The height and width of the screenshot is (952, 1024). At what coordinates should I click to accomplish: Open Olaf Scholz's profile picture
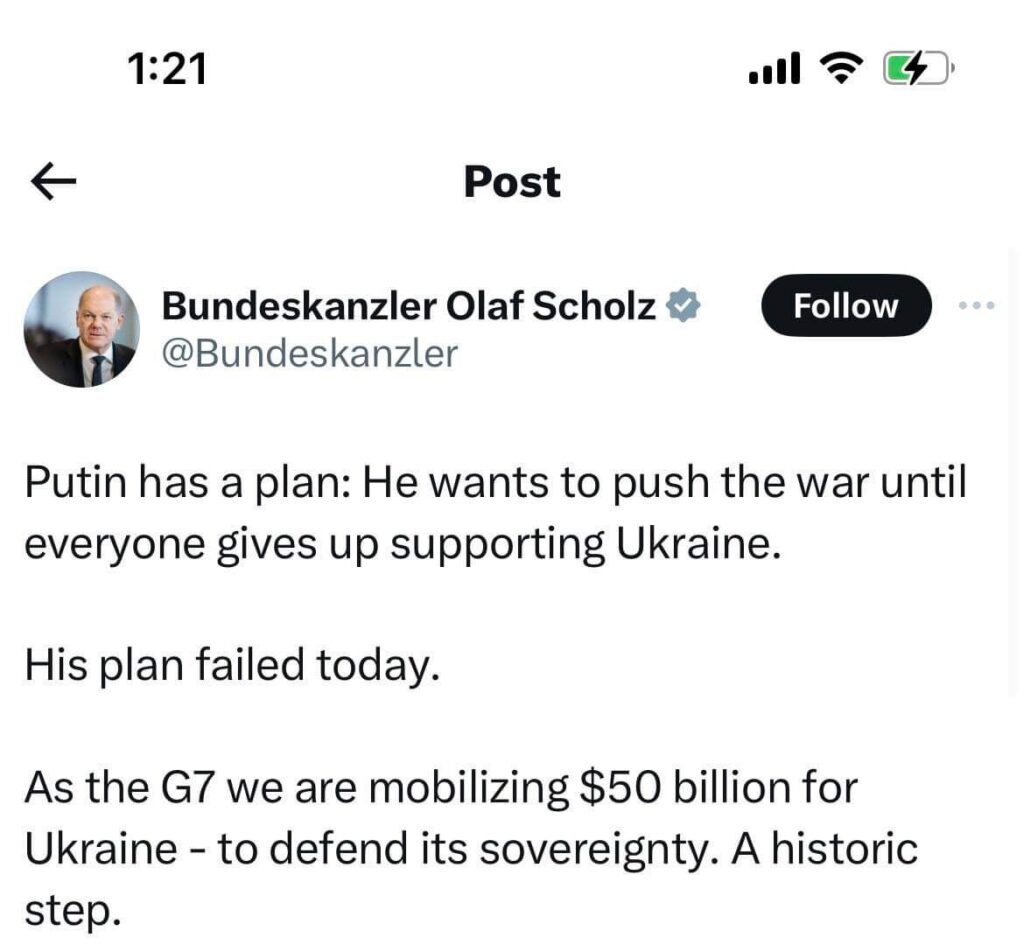pos(81,329)
